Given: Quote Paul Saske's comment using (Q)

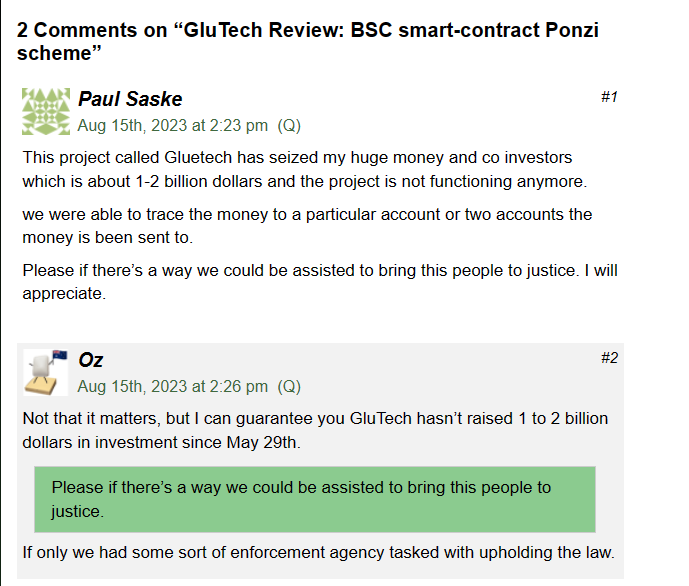Looking at the screenshot, I should 289,126.
